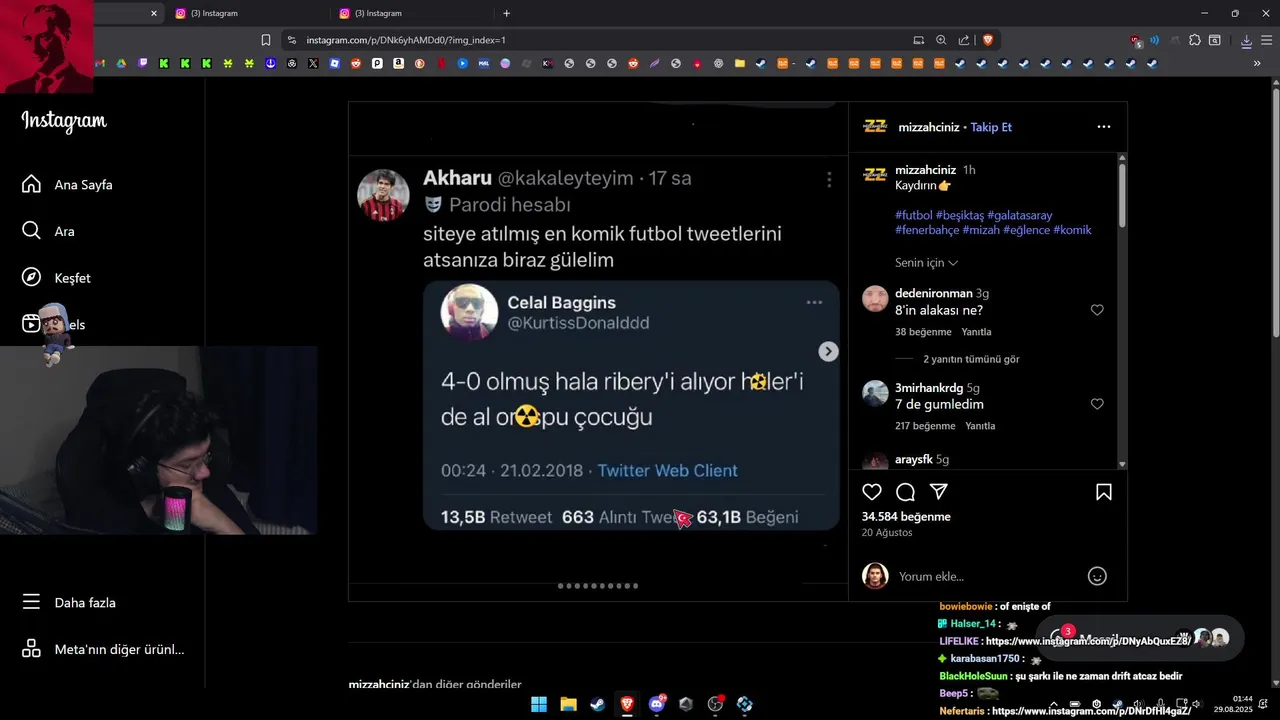1280x720 pixels.
Task: Expand the bookmarks bar overflow chevron
Action: (1257, 64)
